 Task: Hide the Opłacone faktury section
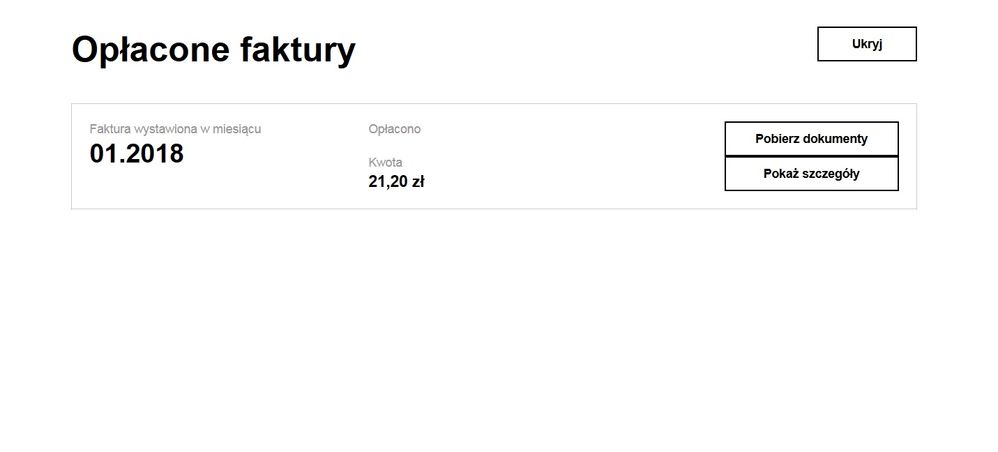pyautogui.click(x=866, y=44)
